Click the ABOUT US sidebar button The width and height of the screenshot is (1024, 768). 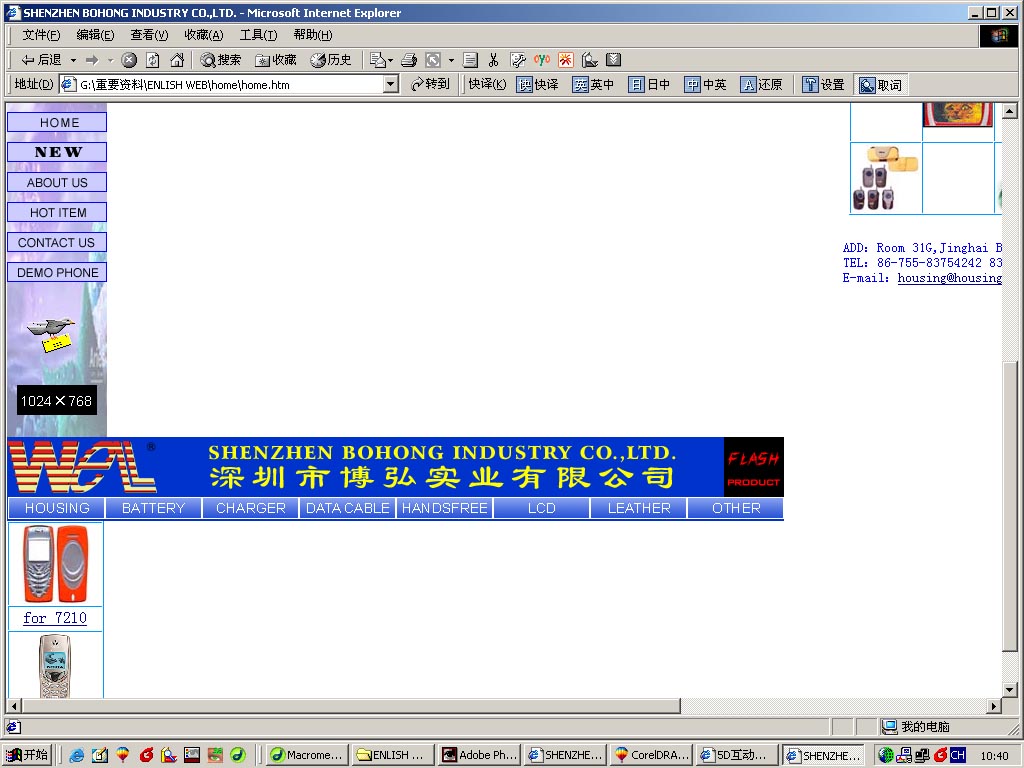57,183
